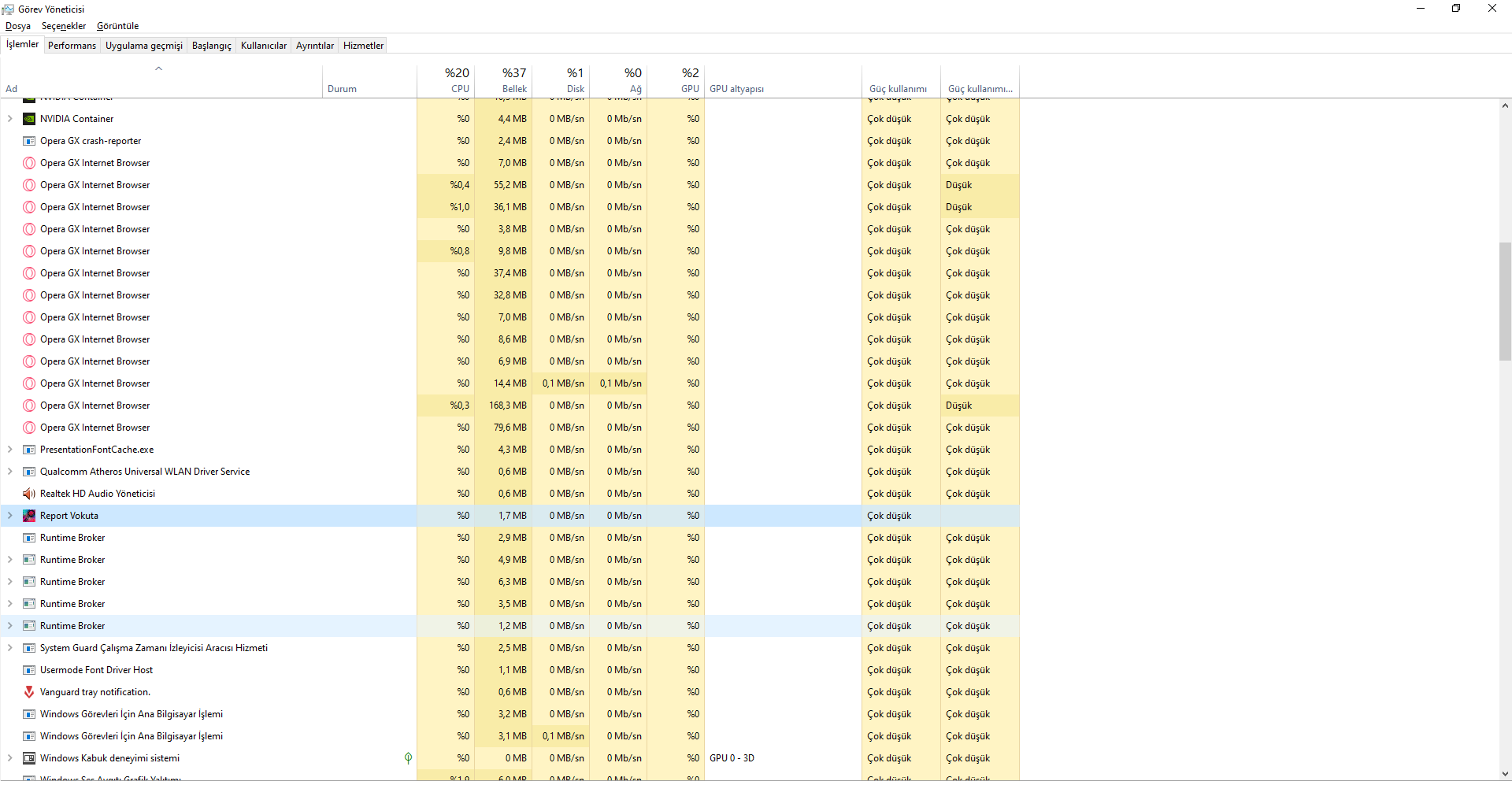The height and width of the screenshot is (785, 1512).
Task: Switch to the Uygulama geçmişi tab
Action: coord(144,46)
